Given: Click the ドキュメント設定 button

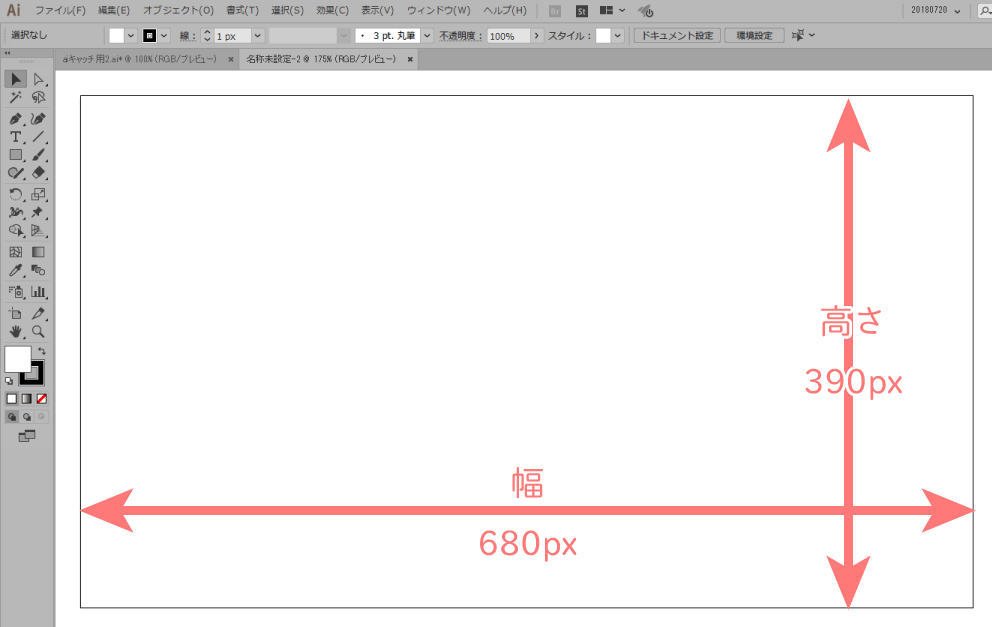Looking at the screenshot, I should pyautogui.click(x=677, y=36).
